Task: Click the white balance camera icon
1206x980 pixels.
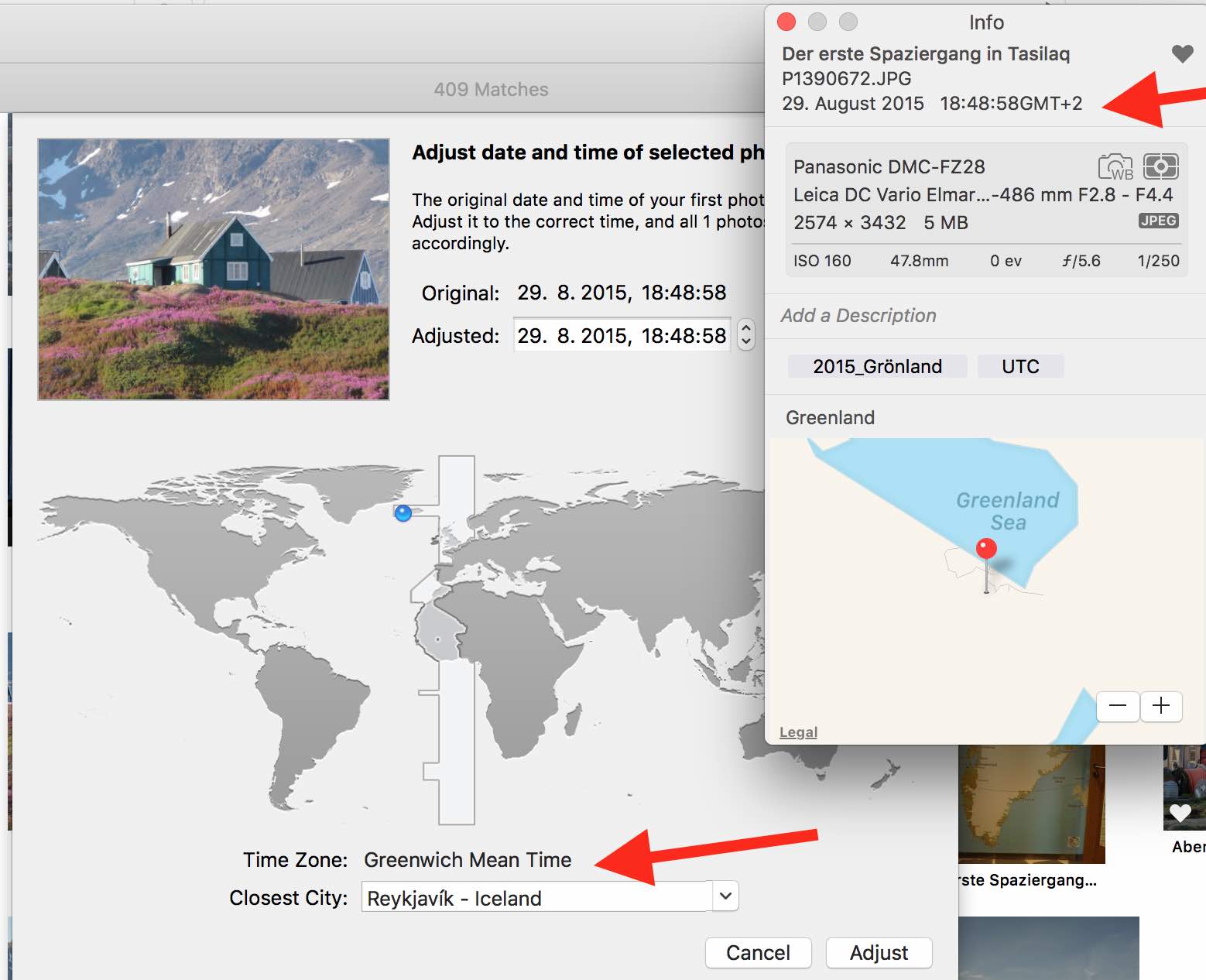Action: [x=1115, y=166]
